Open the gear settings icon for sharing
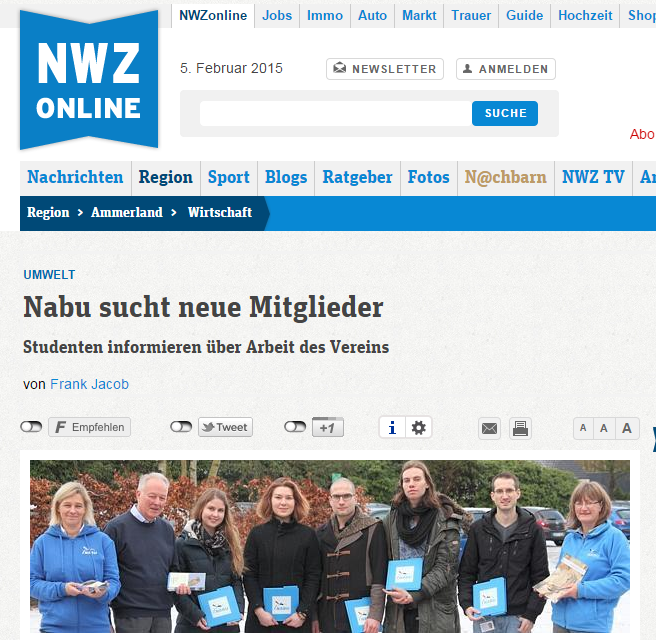The width and height of the screenshot is (656, 640). pos(418,427)
